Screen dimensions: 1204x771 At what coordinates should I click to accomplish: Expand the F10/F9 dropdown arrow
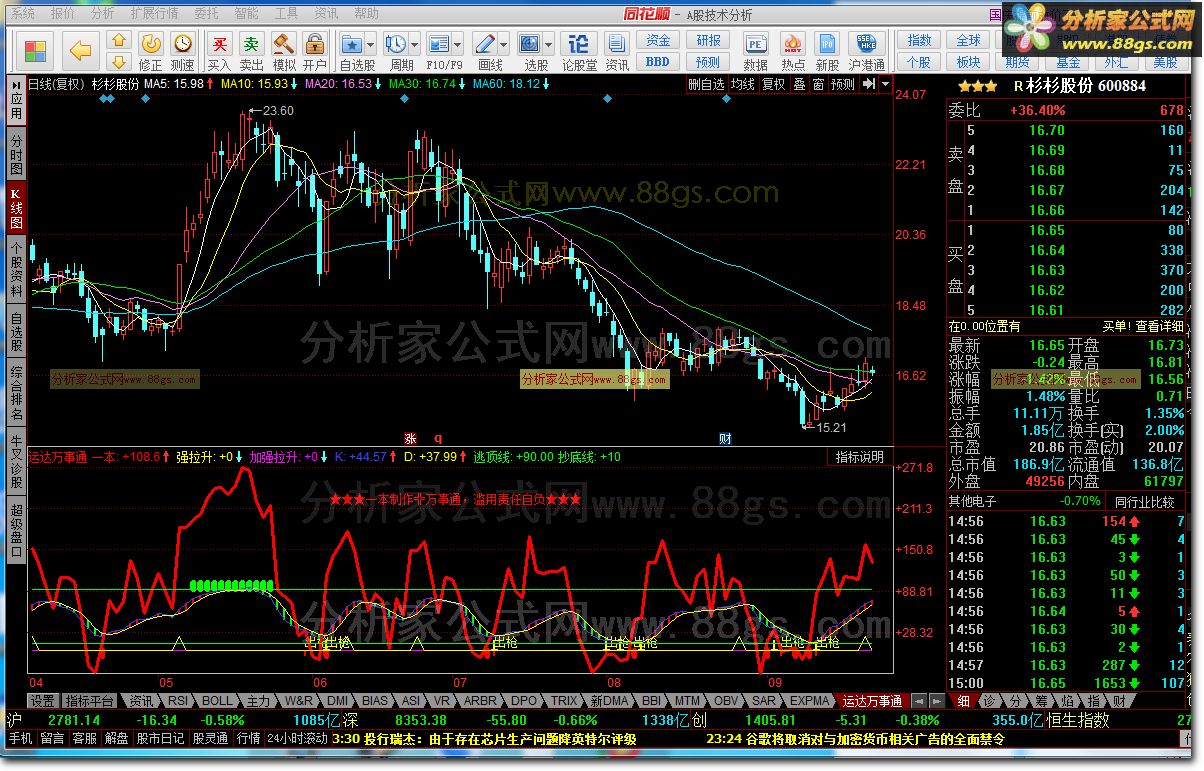[x=458, y=44]
